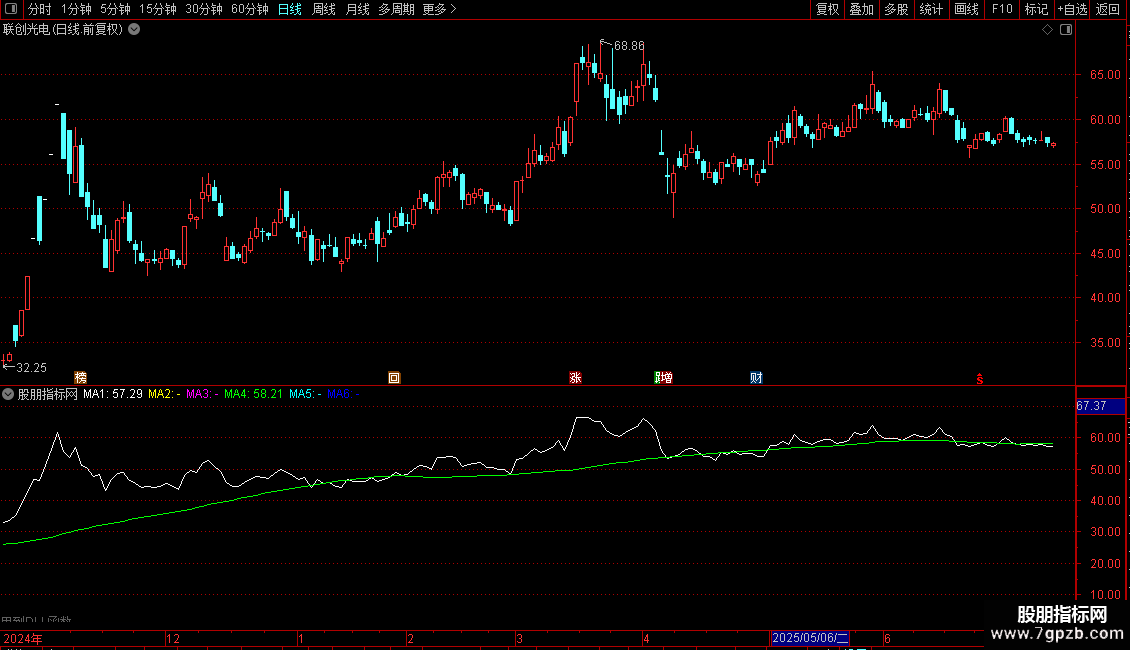Expand the 更多 periods menu
Screen dimensions: 1130x650
tap(439, 9)
